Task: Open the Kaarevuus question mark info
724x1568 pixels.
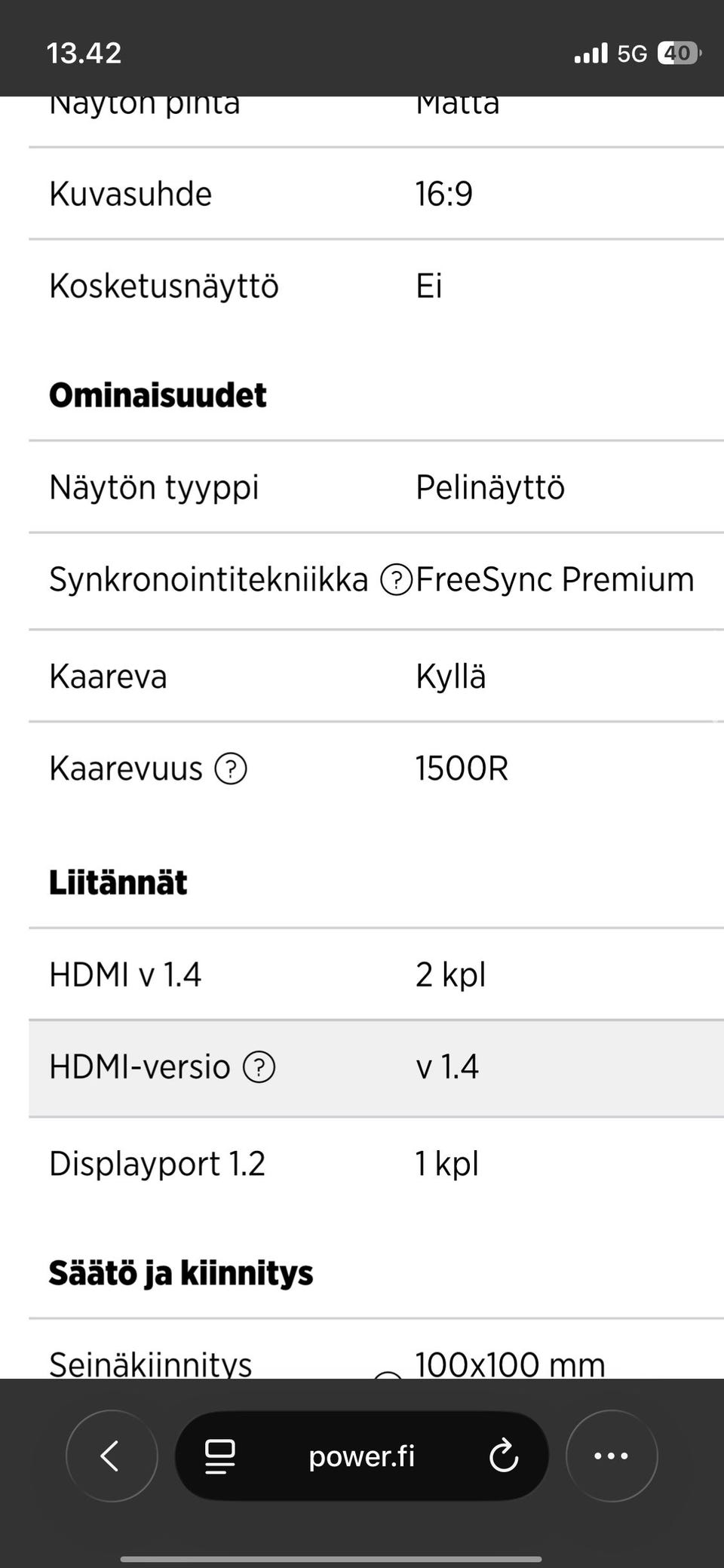Action: [231, 769]
